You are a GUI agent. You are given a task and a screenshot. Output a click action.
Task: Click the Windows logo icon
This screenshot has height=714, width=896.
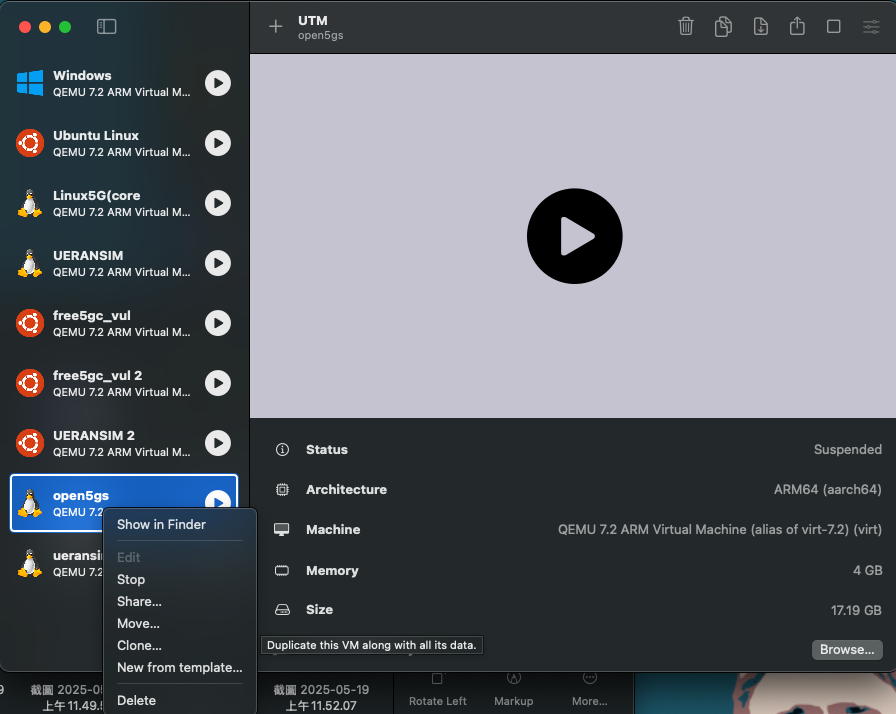coord(30,83)
